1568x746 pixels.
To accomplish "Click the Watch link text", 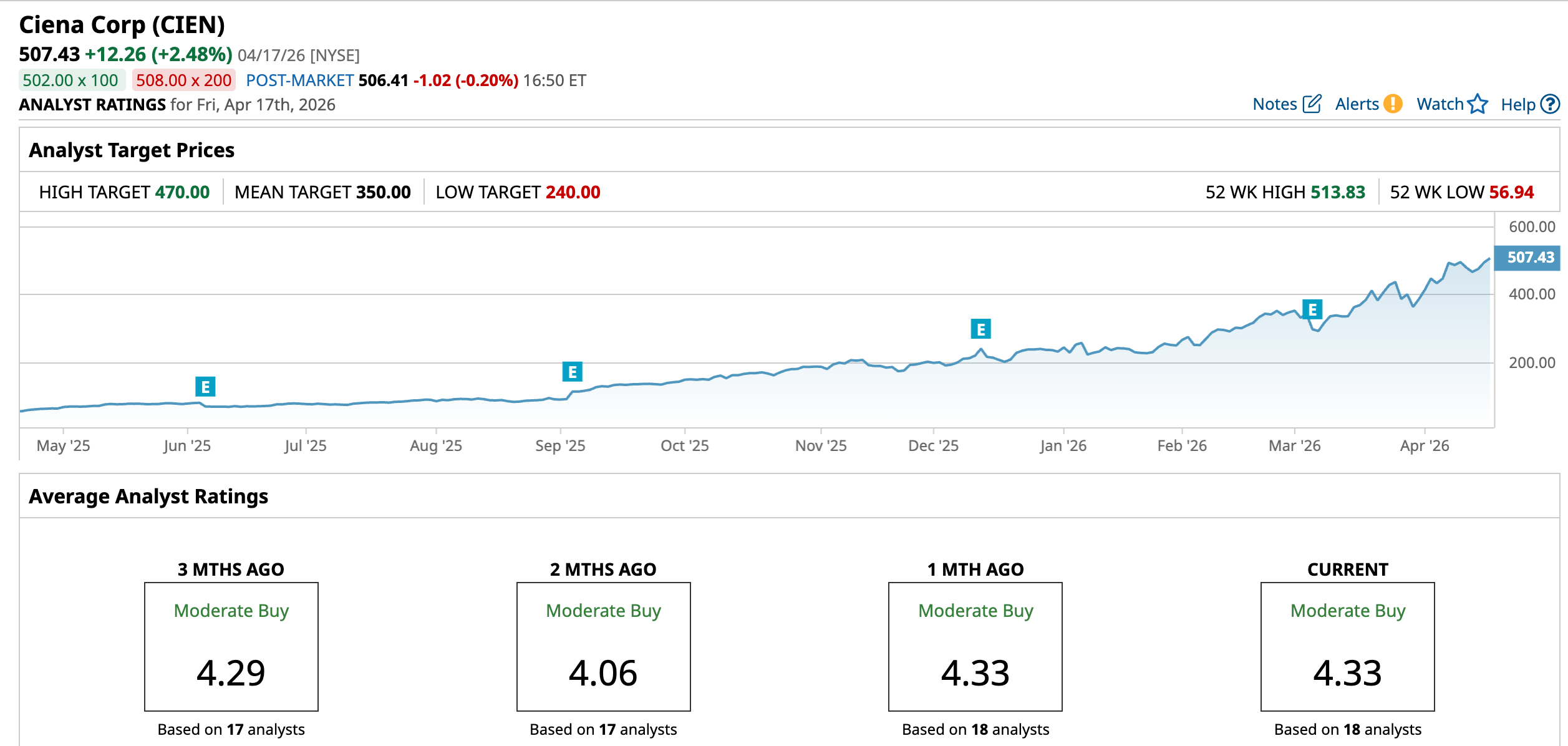I will click(1440, 104).
